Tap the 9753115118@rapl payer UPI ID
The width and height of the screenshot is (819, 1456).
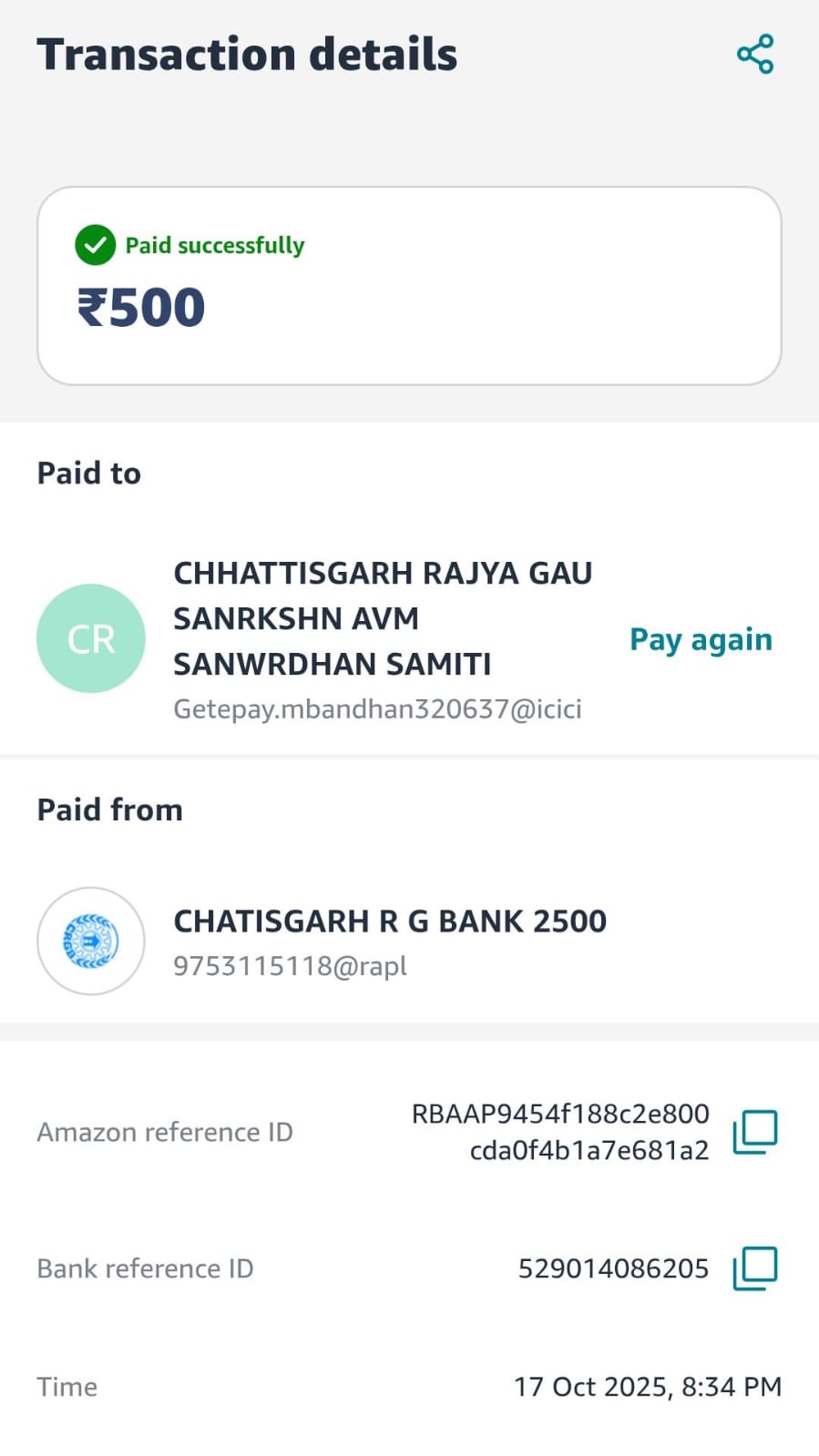(290, 965)
